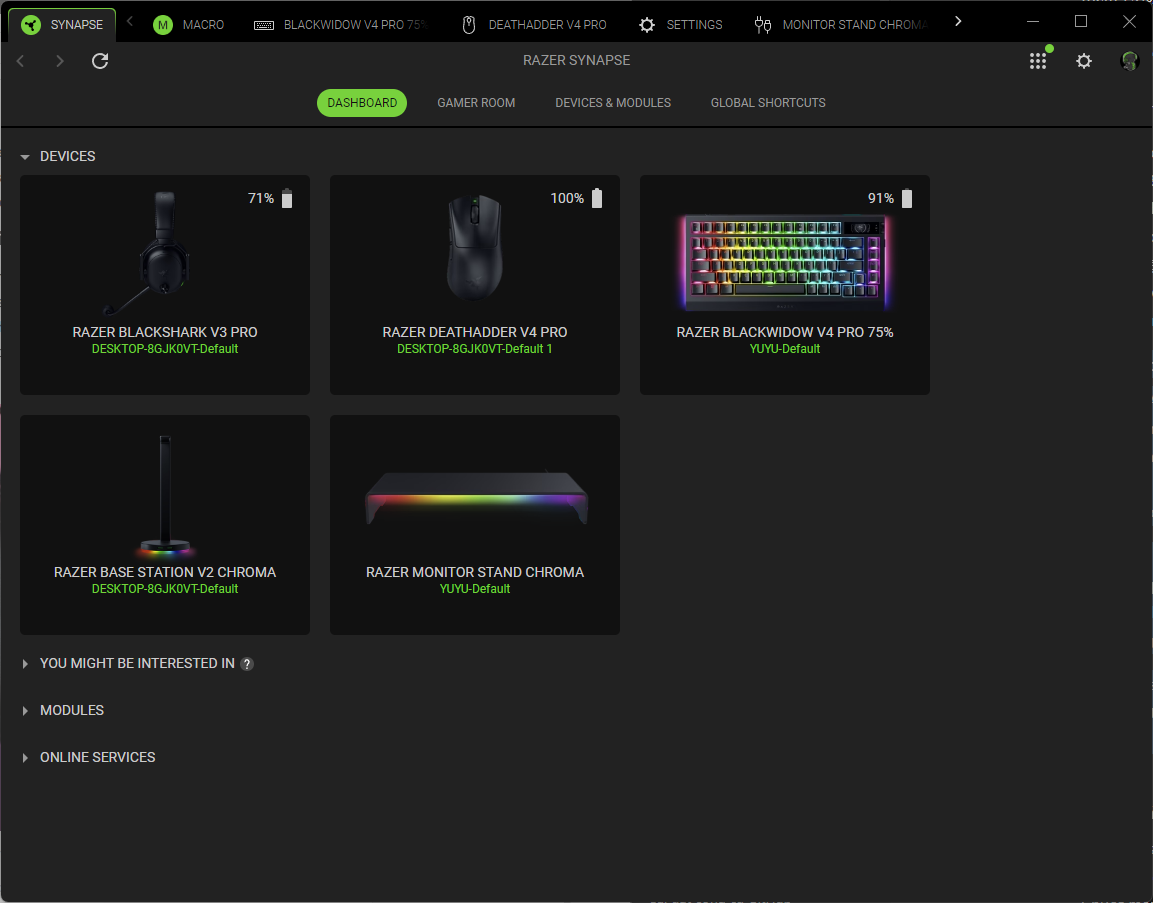Image resolution: width=1153 pixels, height=903 pixels.
Task: Maximize the Synapse window
Action: [x=1081, y=21]
